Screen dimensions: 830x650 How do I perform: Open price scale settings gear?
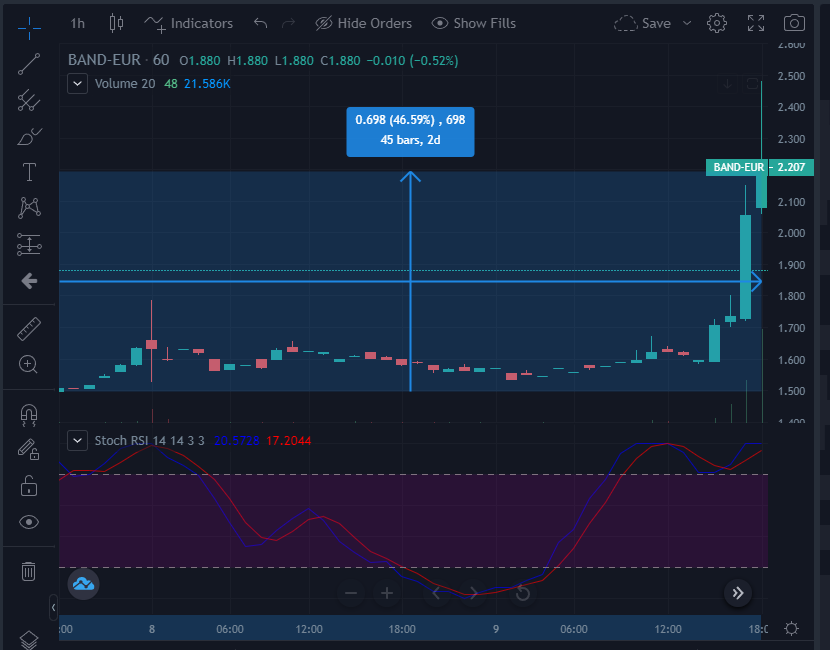point(792,628)
